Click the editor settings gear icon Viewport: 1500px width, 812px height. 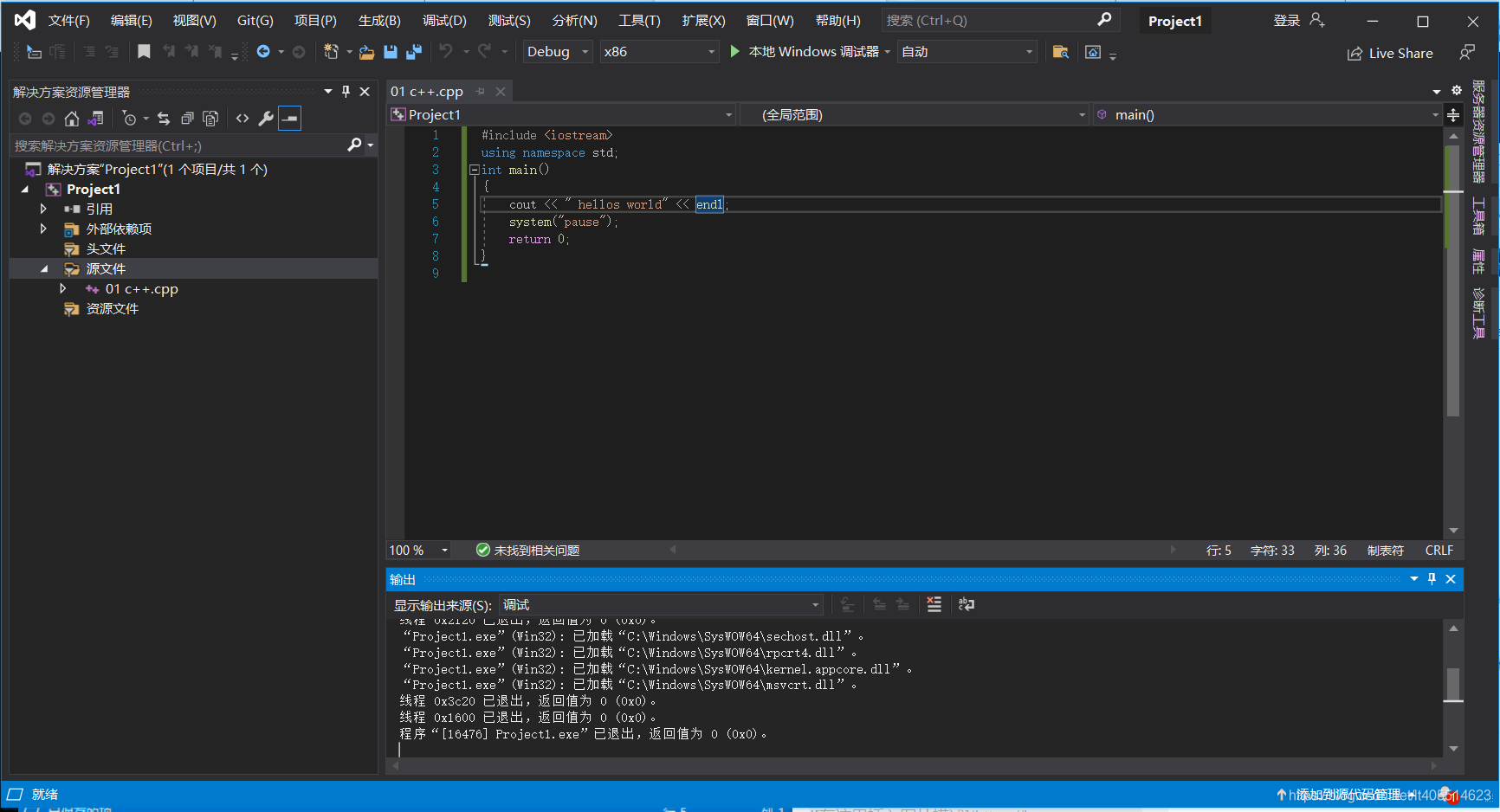1457,90
